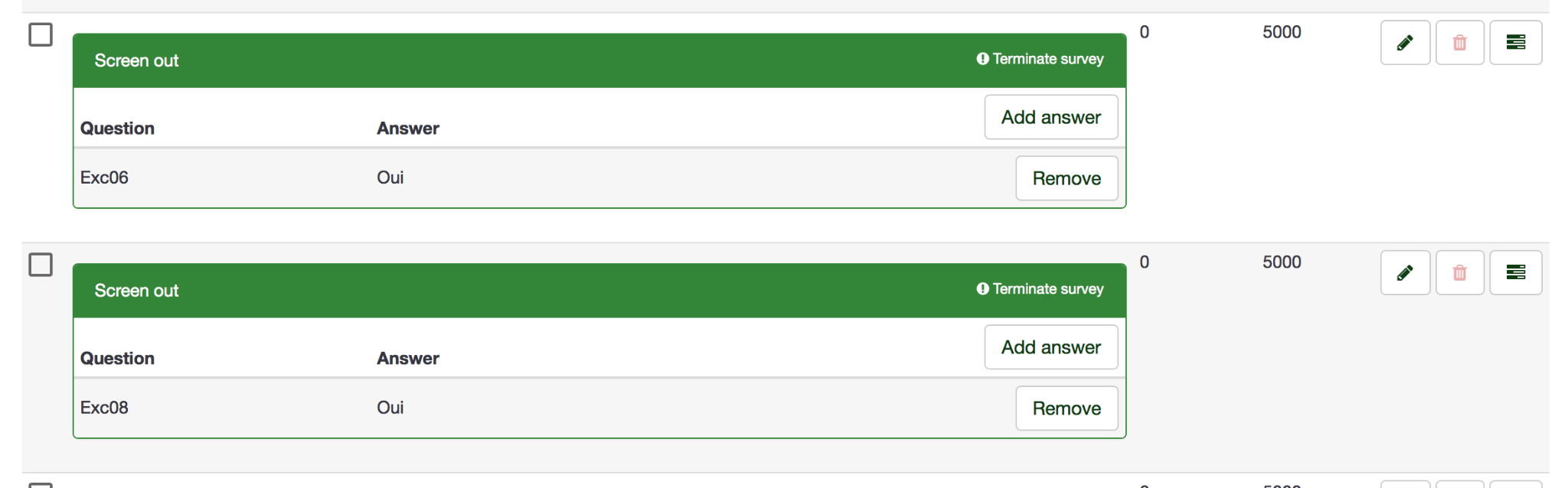Viewport: 1568px width, 488px height.
Task: Click the 5000 limit value for Exc06 quota
Action: 1282,32
